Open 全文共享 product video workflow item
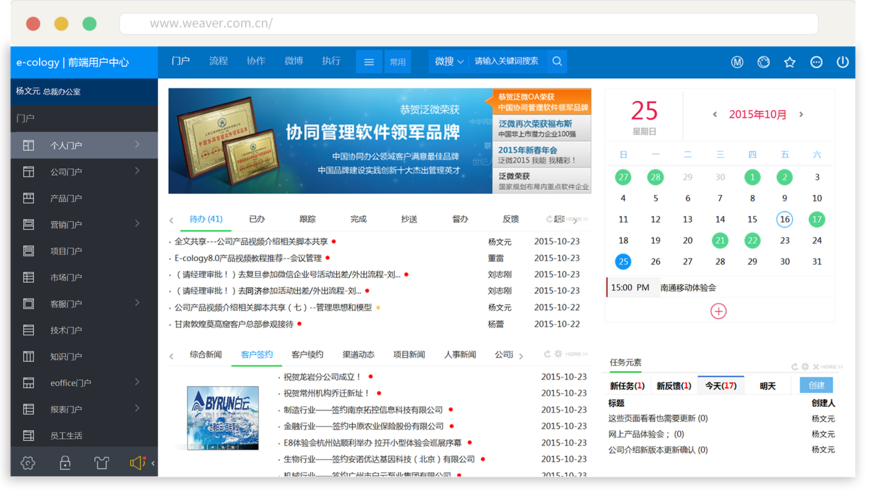882x500 pixels. (x=251, y=242)
